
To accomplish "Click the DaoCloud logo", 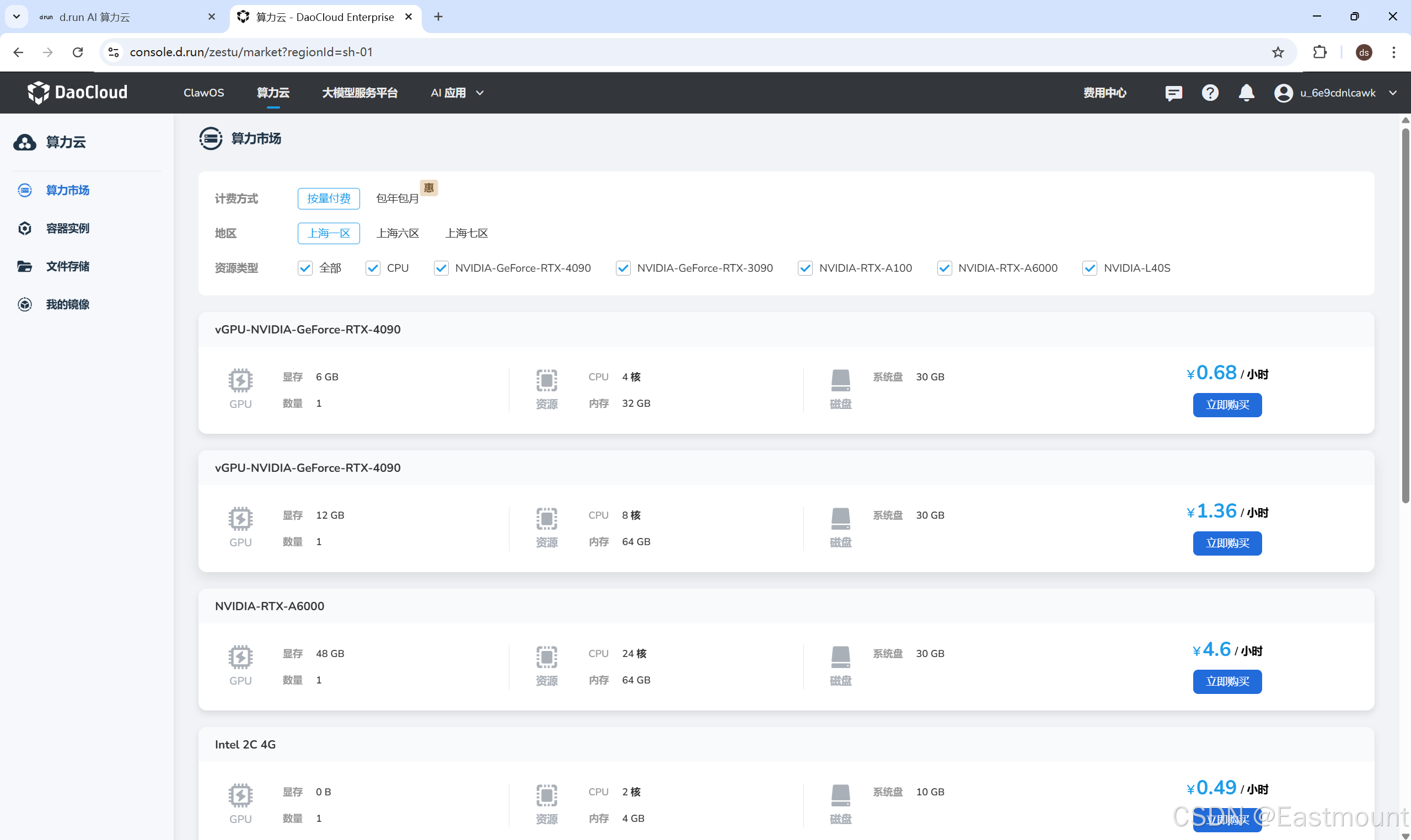I will pyautogui.click(x=78, y=92).
